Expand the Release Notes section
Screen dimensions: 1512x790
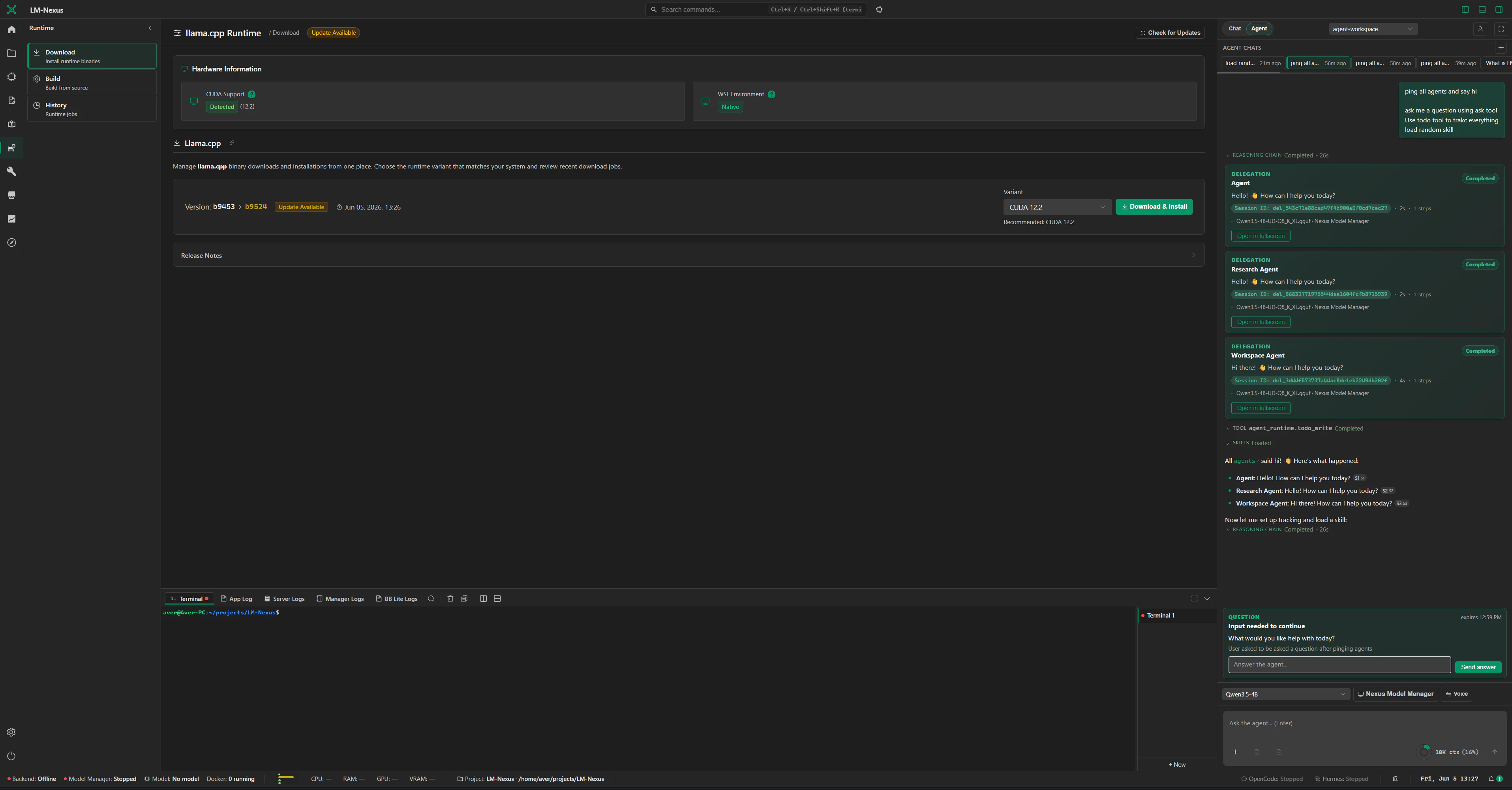pos(688,255)
